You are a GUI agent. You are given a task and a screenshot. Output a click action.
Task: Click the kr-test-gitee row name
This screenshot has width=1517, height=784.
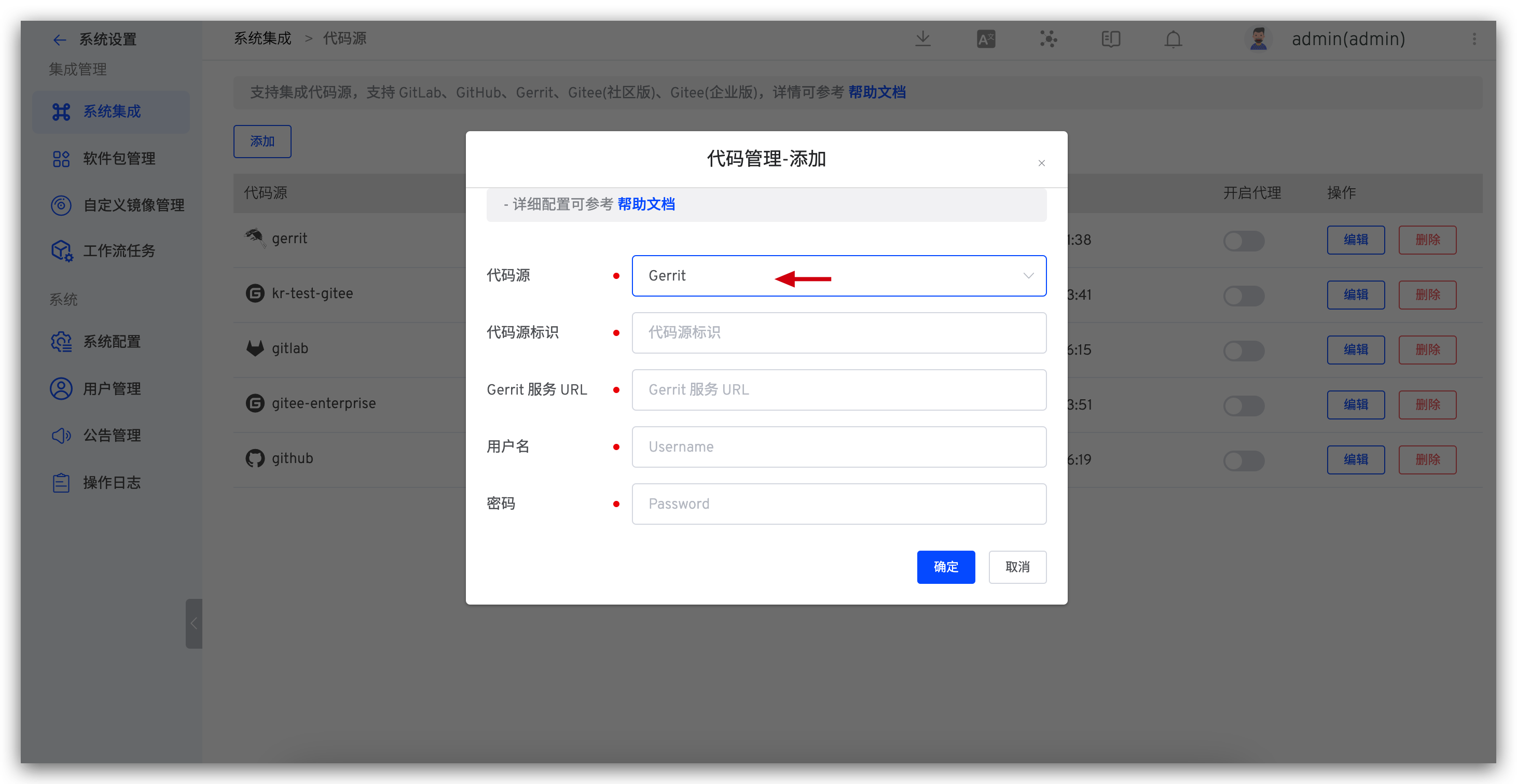[312, 293]
